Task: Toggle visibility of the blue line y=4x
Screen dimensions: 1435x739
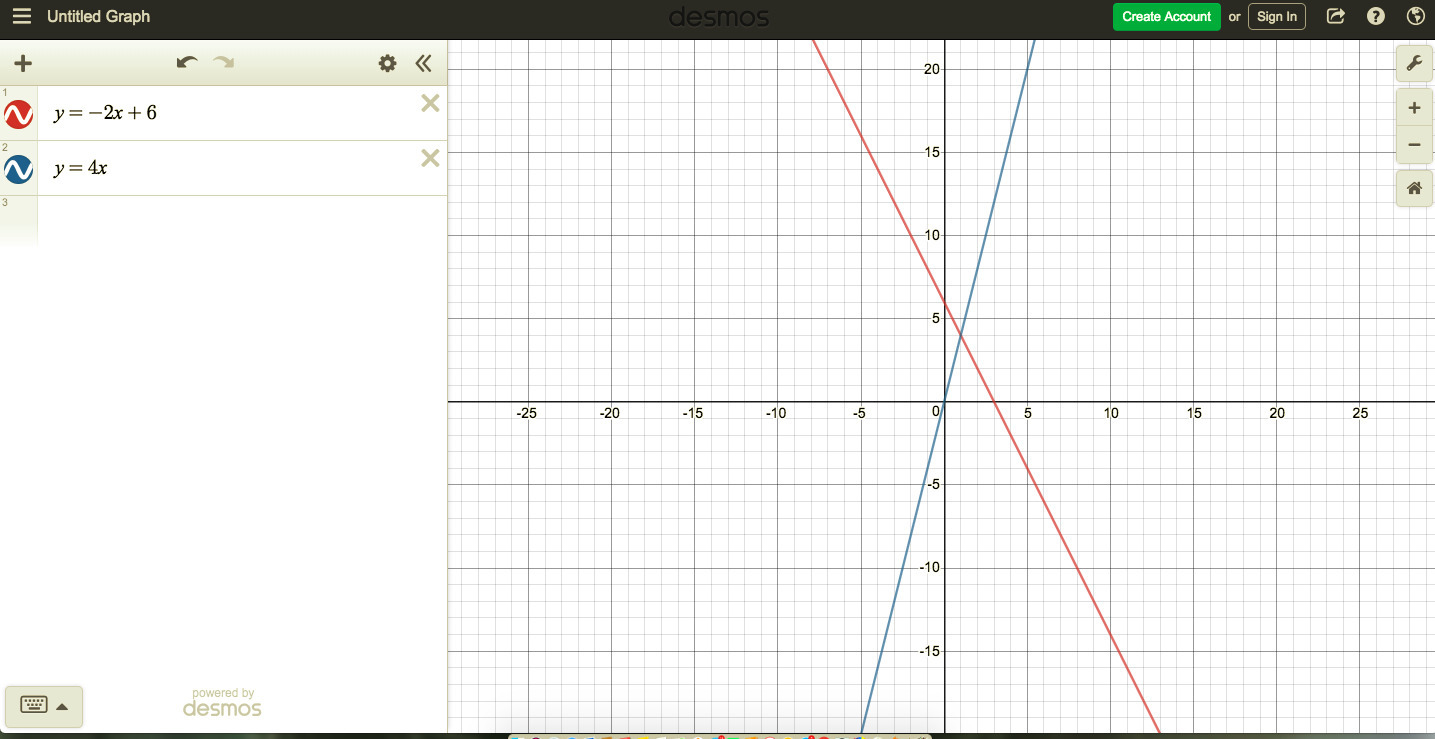Action: pyautogui.click(x=19, y=170)
